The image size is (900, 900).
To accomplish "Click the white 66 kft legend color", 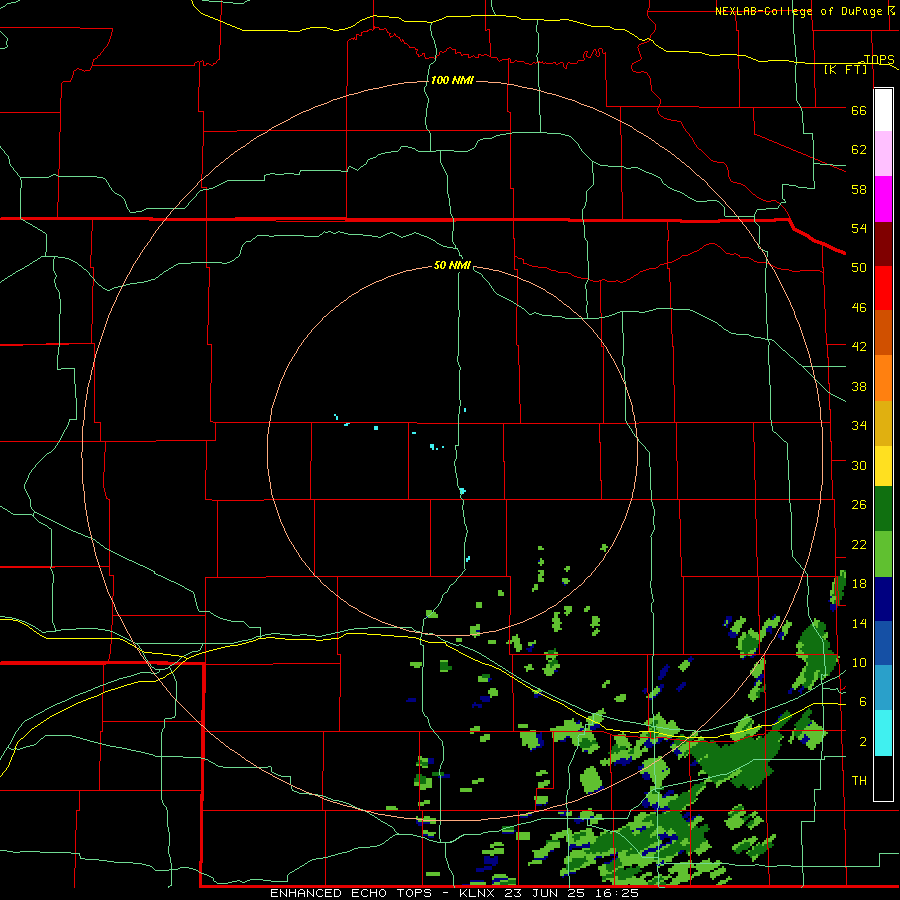I will [883, 110].
